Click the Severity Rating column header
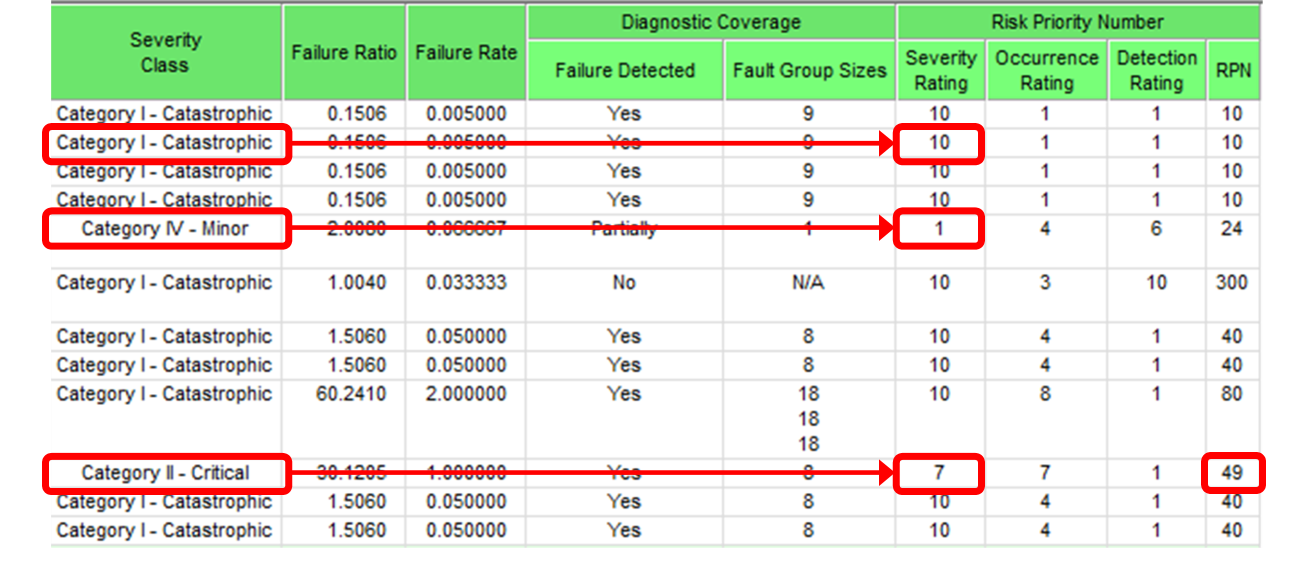Screen dimensions: 1300x582 [x=940, y=70]
